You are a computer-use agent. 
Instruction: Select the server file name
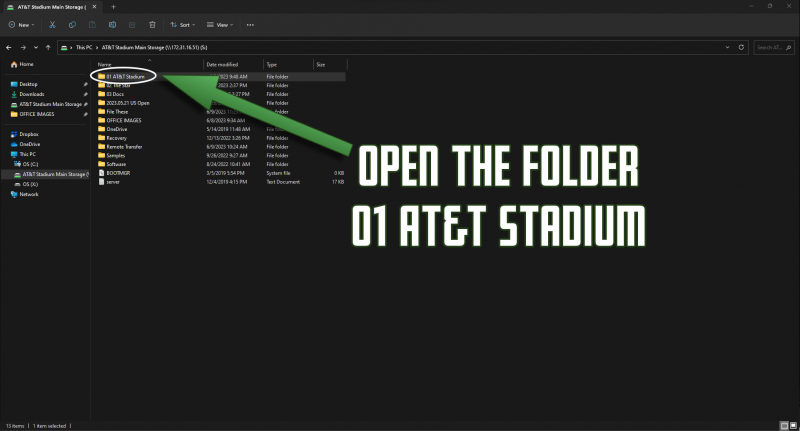point(113,182)
